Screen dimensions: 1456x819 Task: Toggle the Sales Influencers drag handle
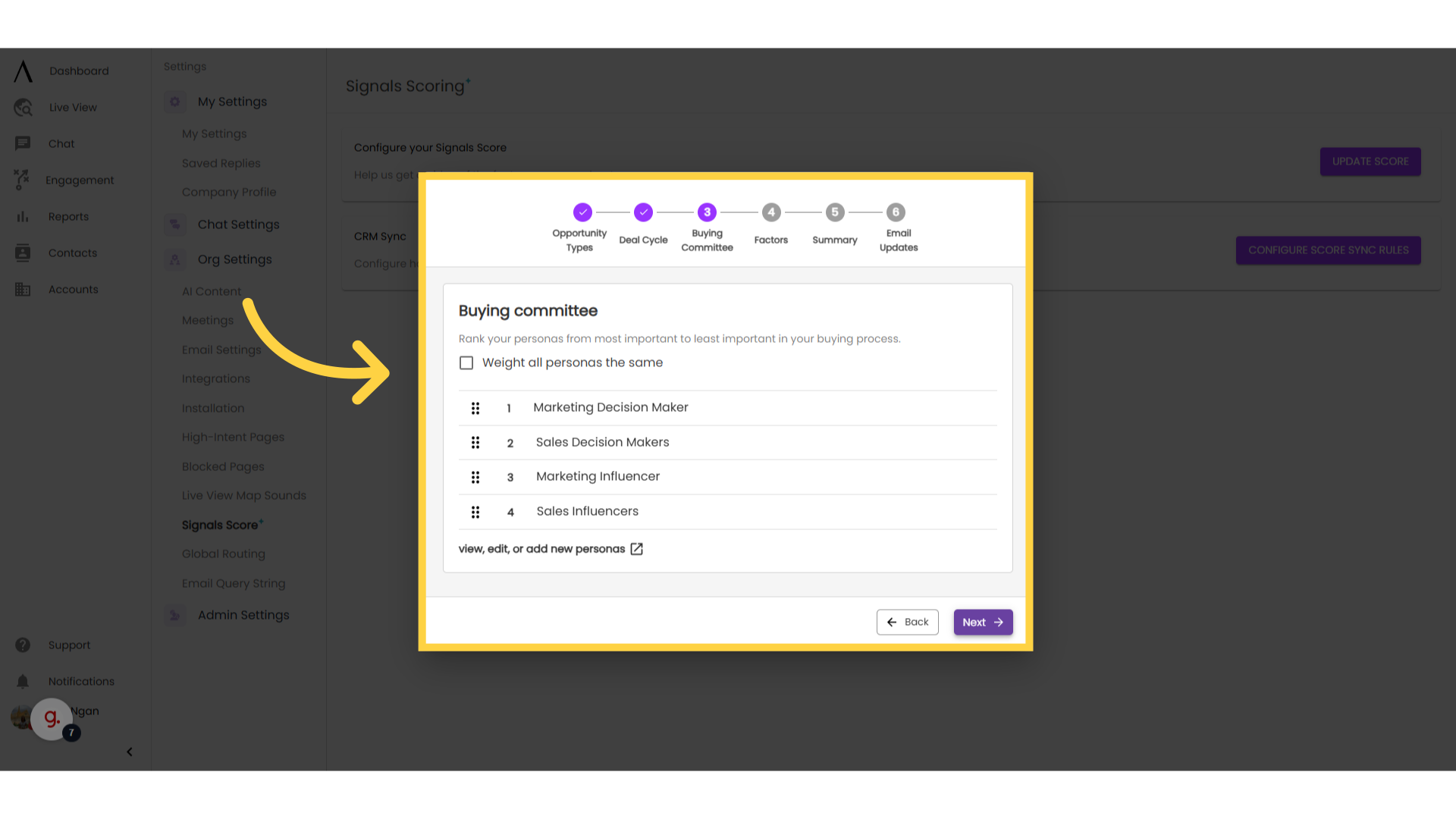475,512
